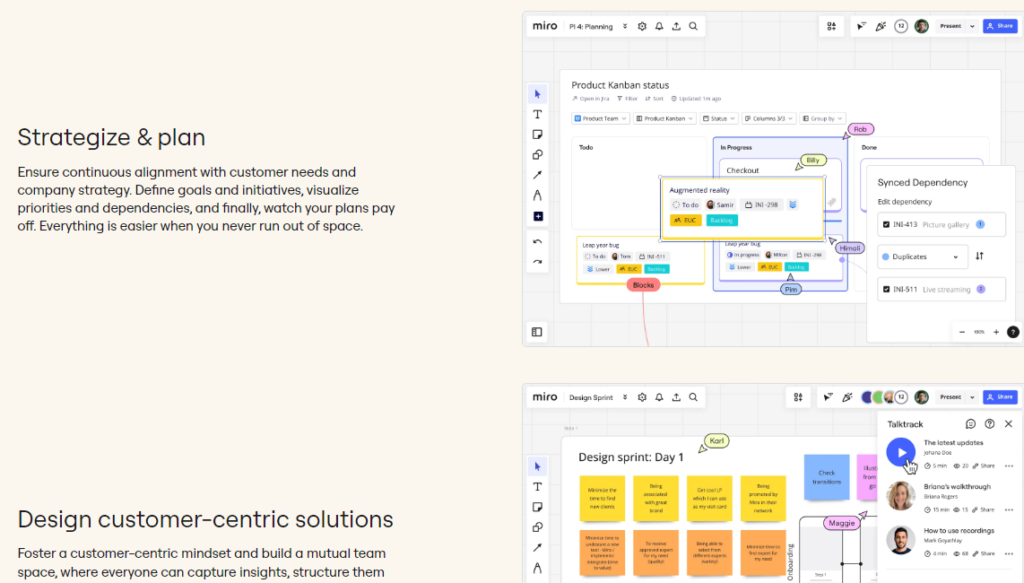The image size is (1024, 583).
Task: Open apps grid icon in Planning board top bar
Action: click(x=831, y=26)
